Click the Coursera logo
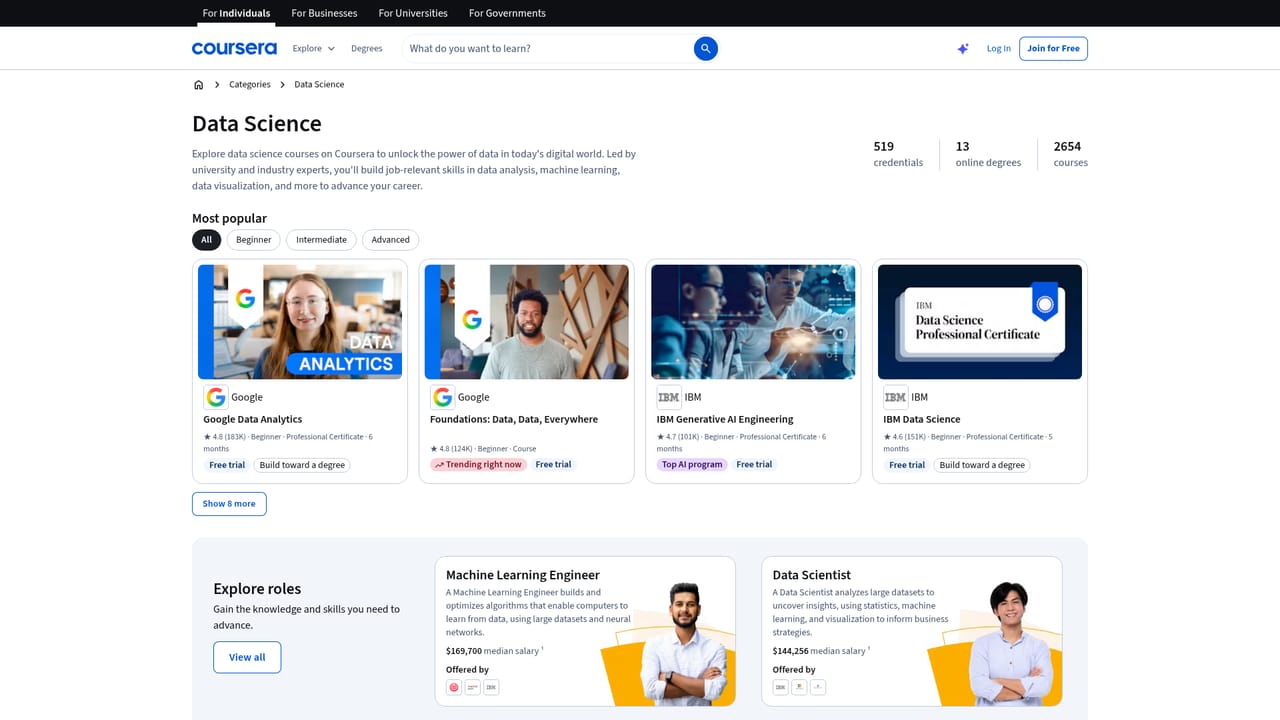This screenshot has height=720, width=1280. [x=234, y=48]
